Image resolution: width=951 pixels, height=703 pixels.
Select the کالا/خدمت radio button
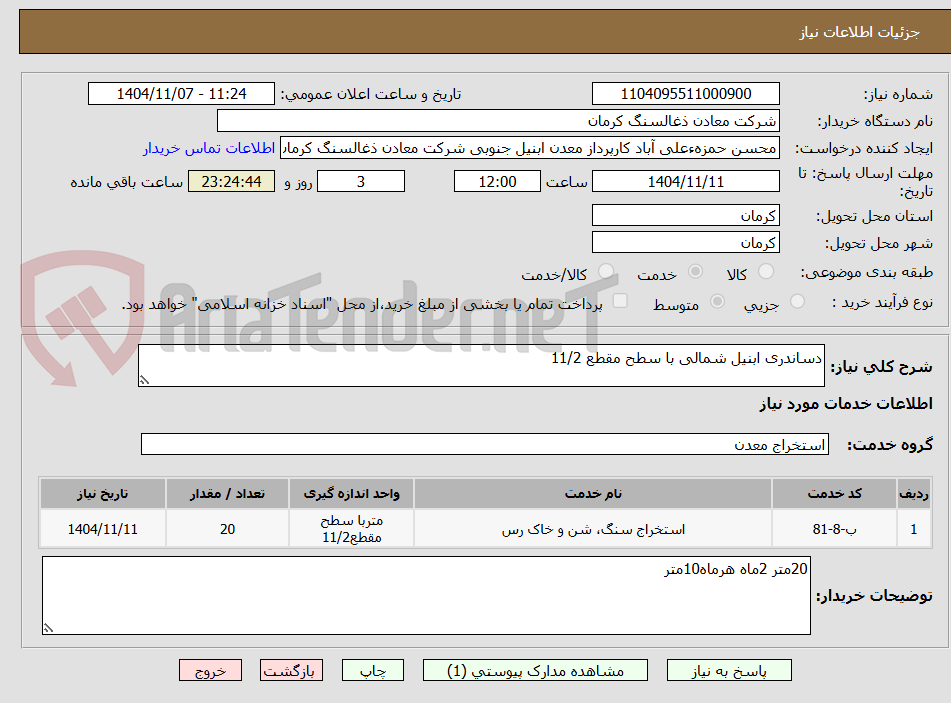pos(605,272)
